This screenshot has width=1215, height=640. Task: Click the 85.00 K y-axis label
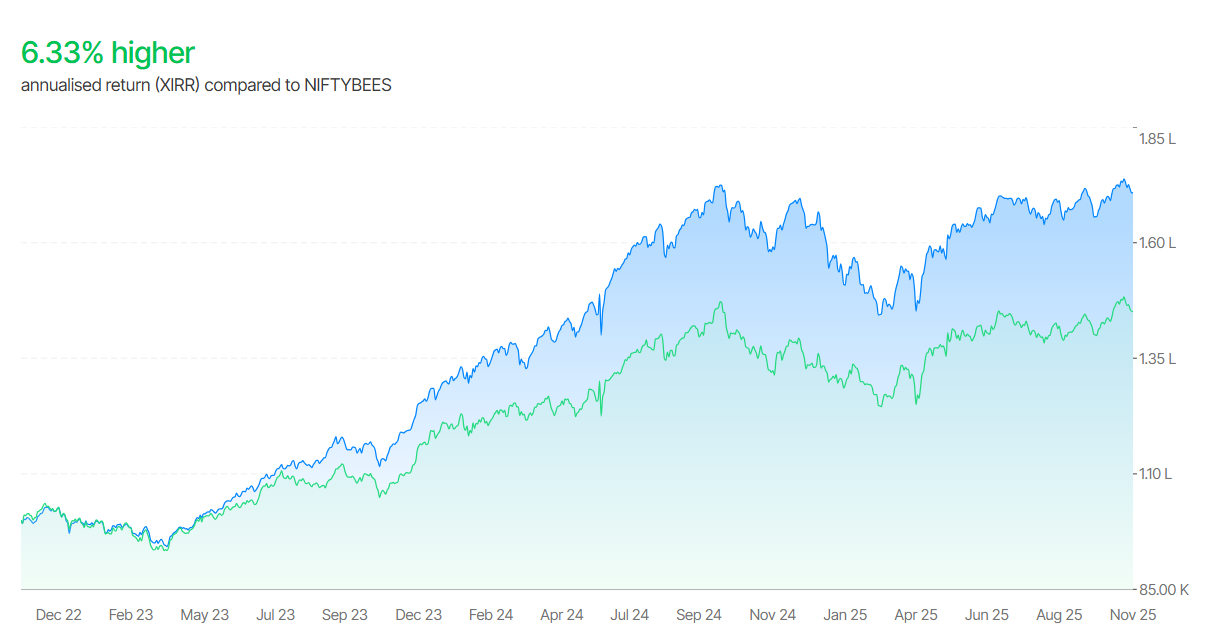(1164, 589)
